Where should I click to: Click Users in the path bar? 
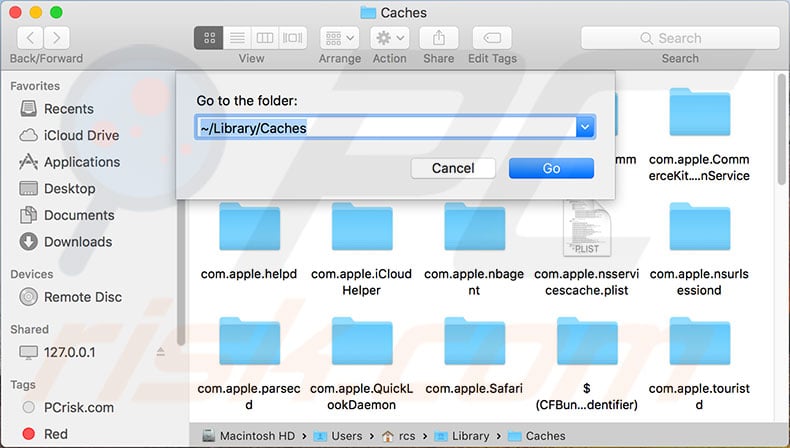click(x=338, y=435)
